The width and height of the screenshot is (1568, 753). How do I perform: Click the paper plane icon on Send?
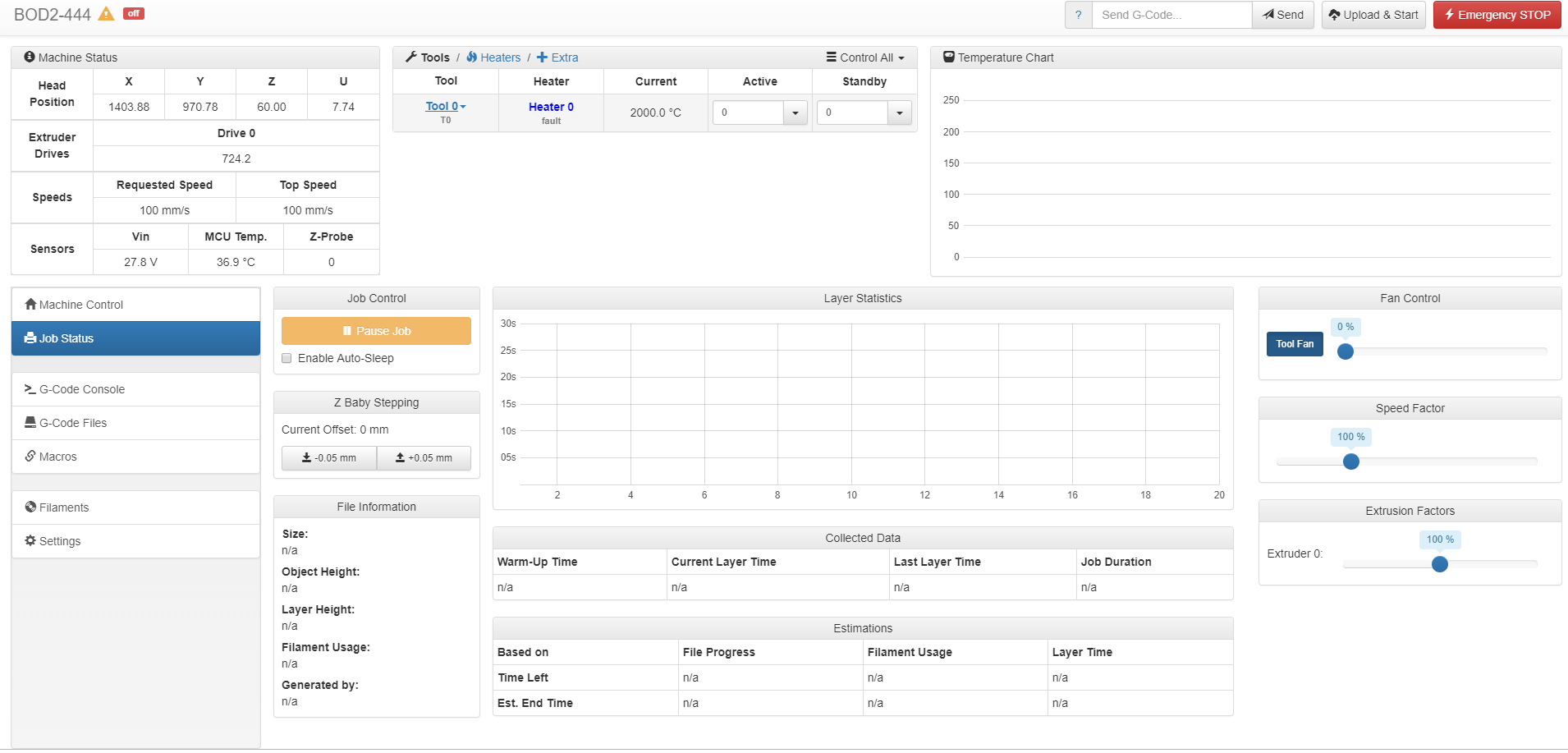(1268, 14)
